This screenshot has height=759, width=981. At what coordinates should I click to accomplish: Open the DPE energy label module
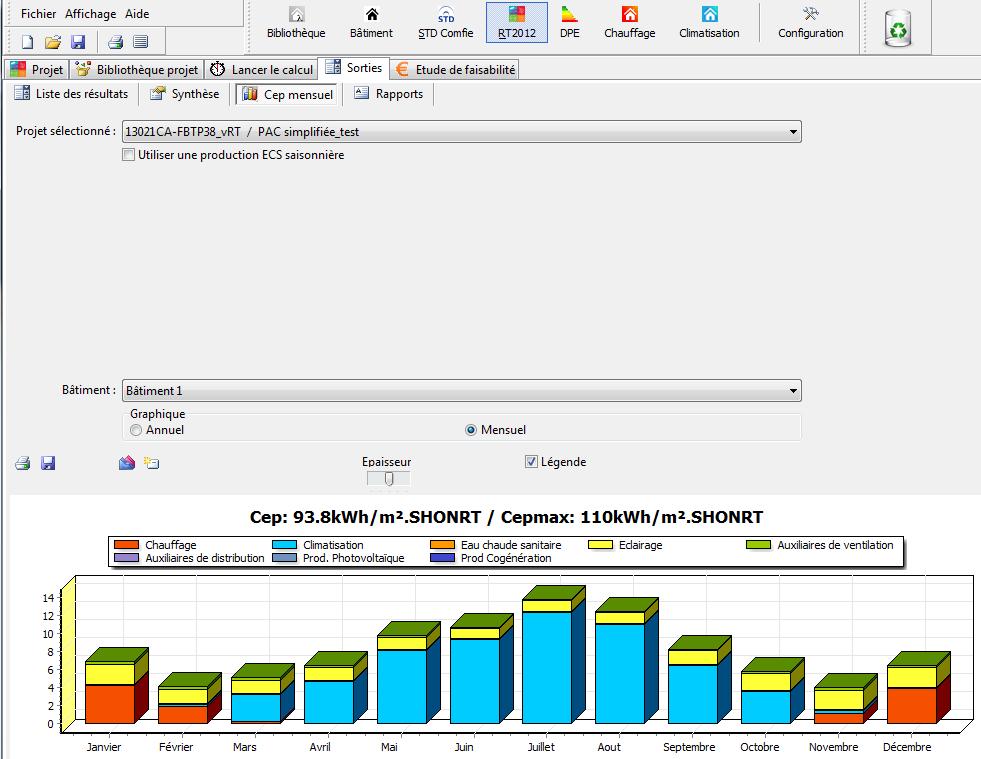tap(569, 23)
